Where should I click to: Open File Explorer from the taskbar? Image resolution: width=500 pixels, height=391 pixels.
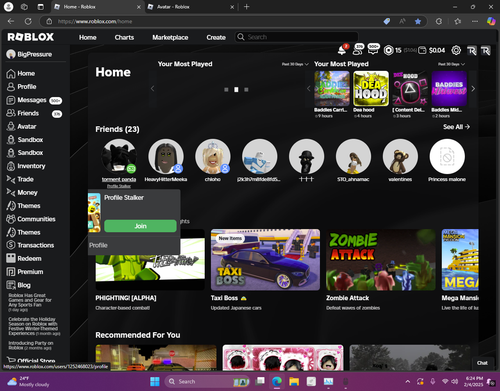[294, 381]
